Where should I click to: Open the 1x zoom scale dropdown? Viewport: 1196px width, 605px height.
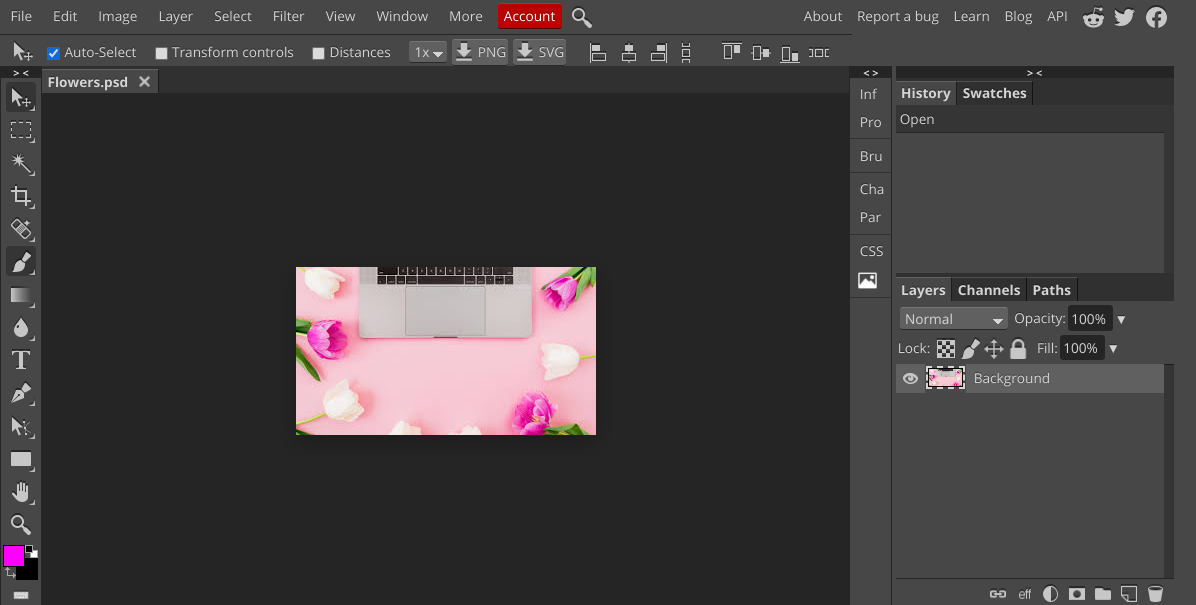tap(427, 52)
